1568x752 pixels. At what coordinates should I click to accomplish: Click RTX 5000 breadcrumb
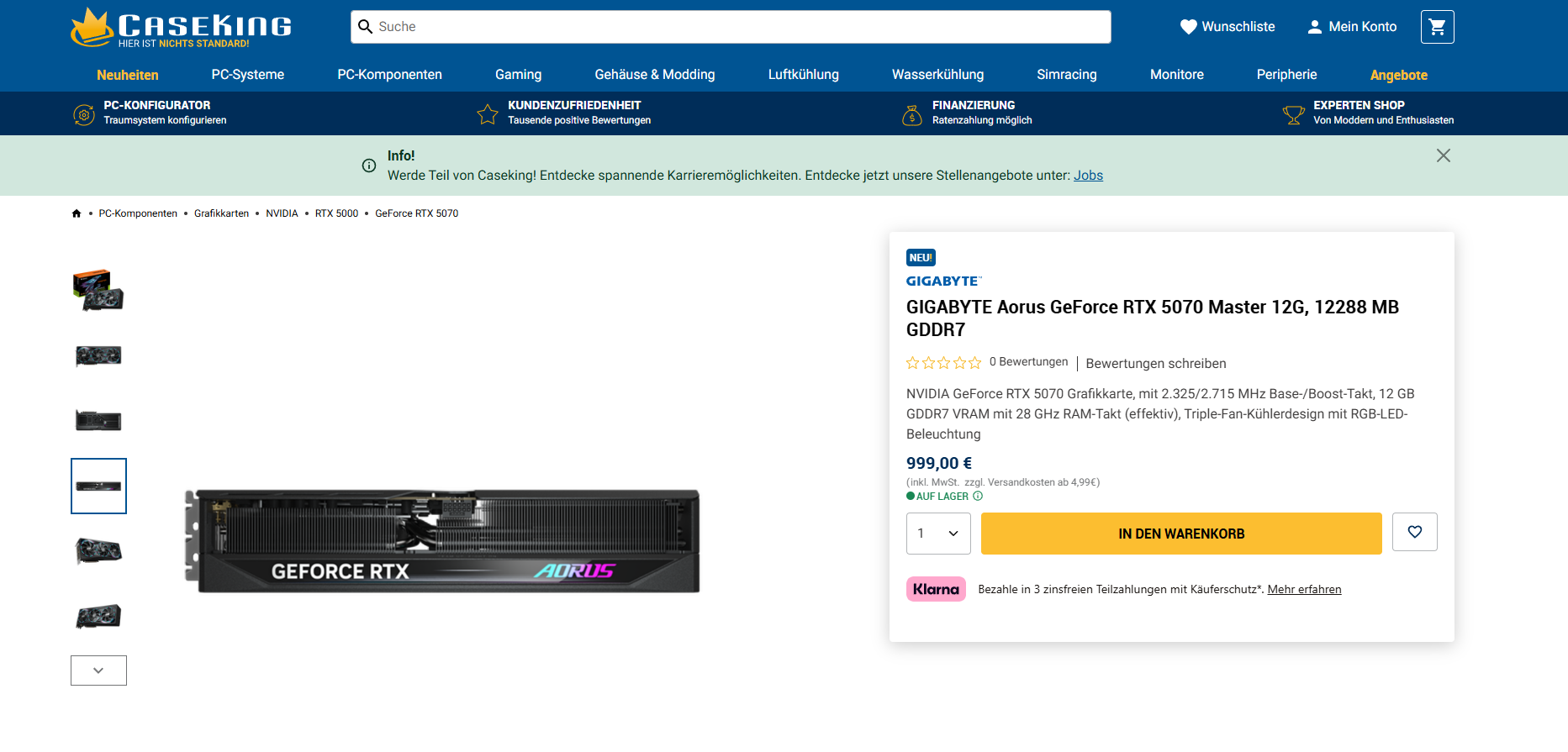click(336, 213)
